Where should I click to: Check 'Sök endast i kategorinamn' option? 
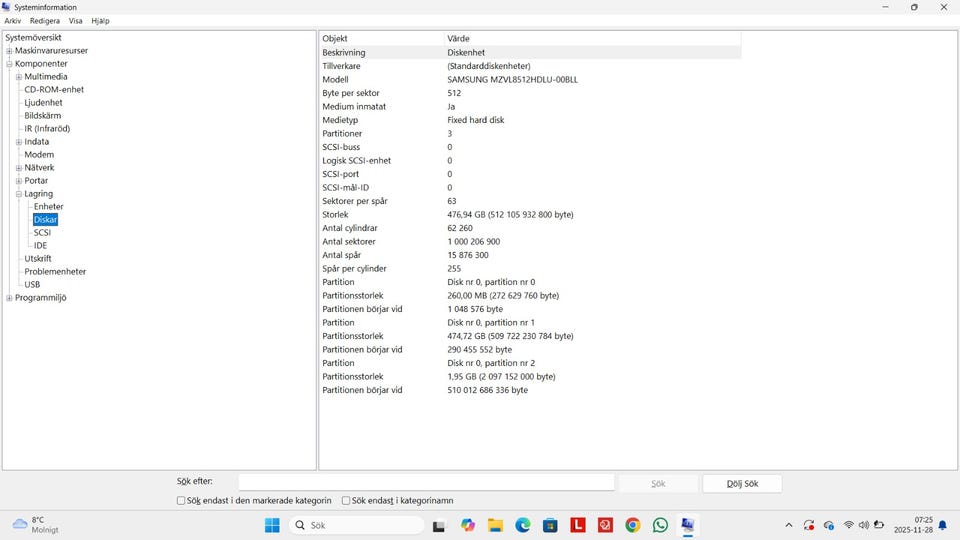tap(346, 501)
